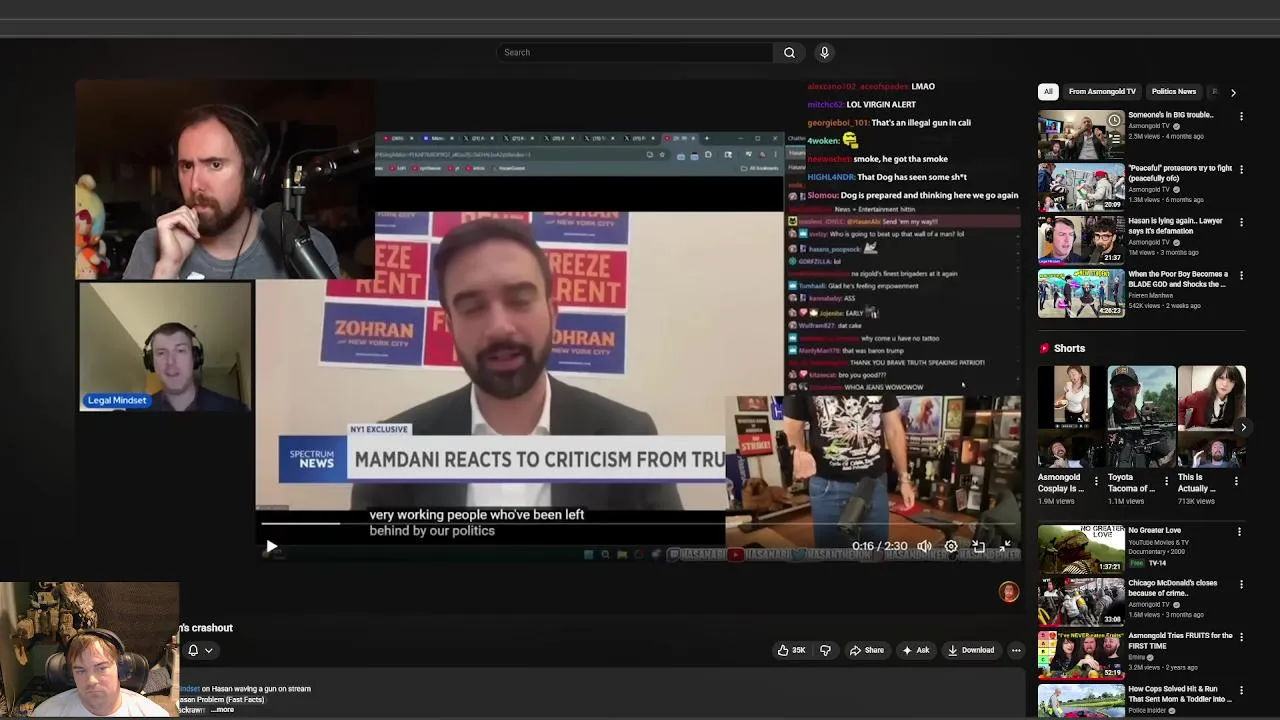
Task: Click 'Frieren Manhwa' channel name
Action: click(1150, 295)
